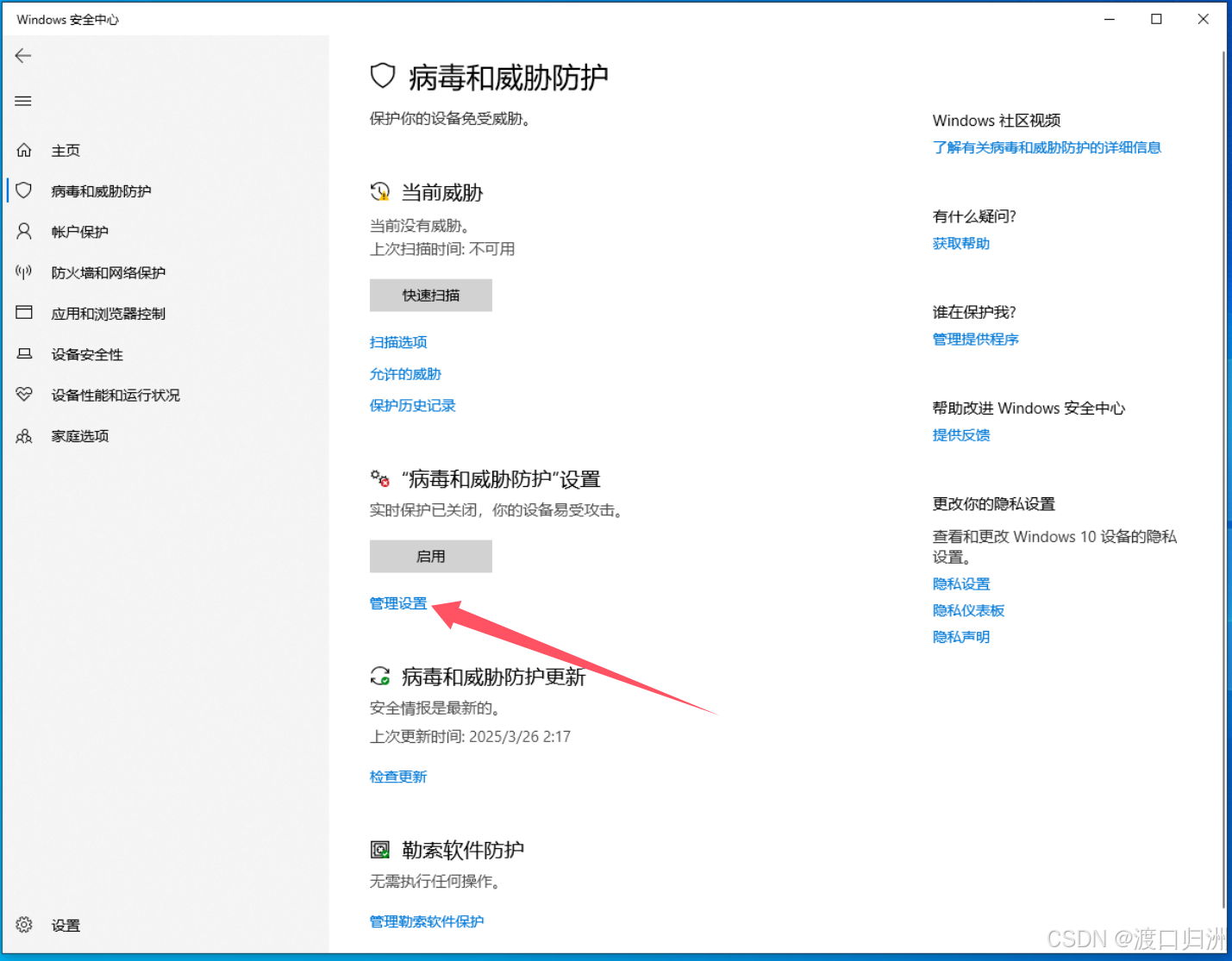
Task: Click the 当前威胁 section heading
Action: tap(442, 192)
